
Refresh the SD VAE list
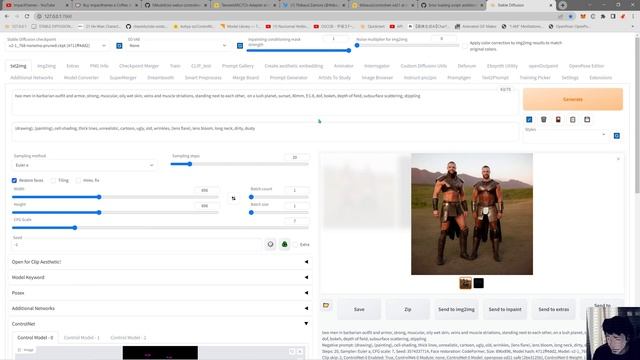click(x=240, y=46)
